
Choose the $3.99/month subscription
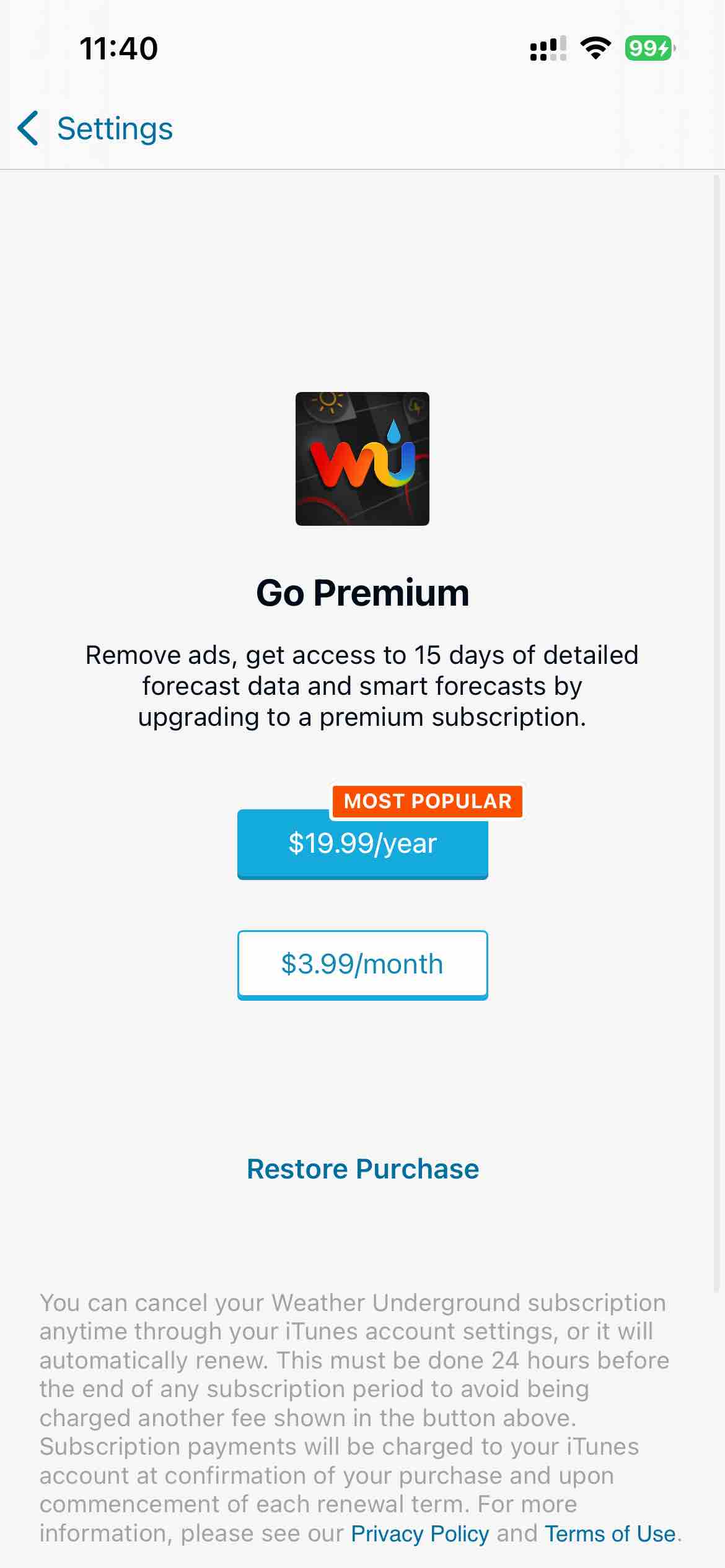point(362,964)
